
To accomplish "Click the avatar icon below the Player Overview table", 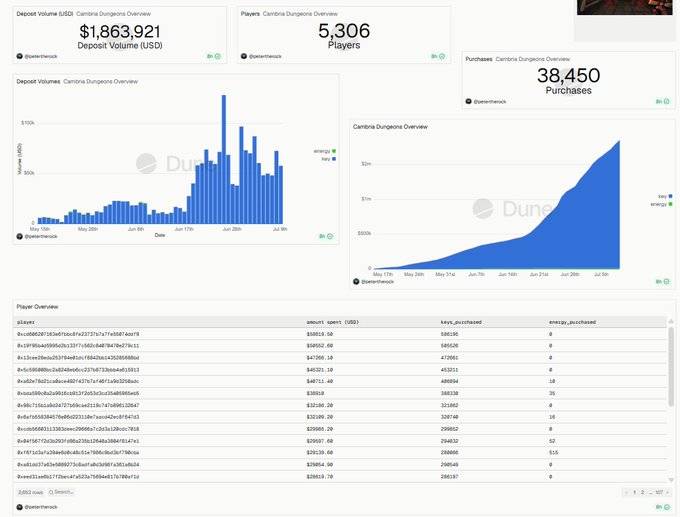I will point(20,507).
